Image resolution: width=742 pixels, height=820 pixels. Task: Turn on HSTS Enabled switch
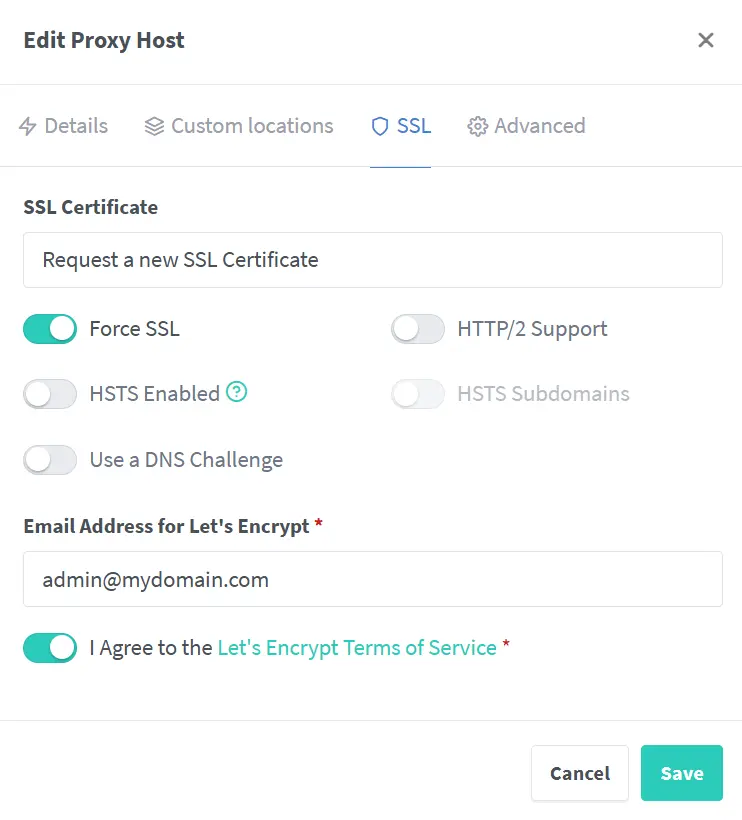tap(50, 394)
